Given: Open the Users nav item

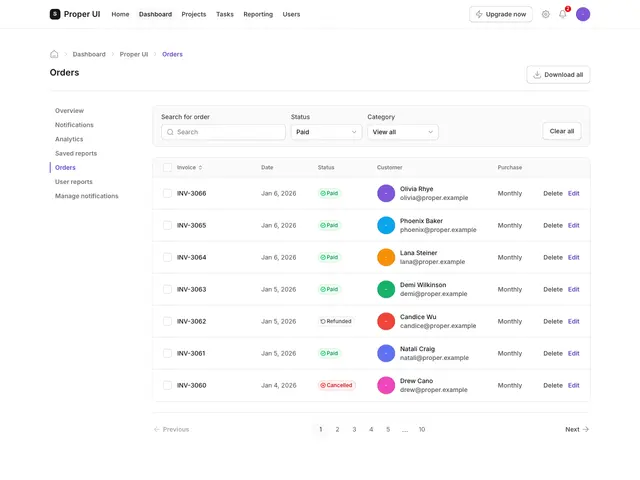Looking at the screenshot, I should 291,14.
